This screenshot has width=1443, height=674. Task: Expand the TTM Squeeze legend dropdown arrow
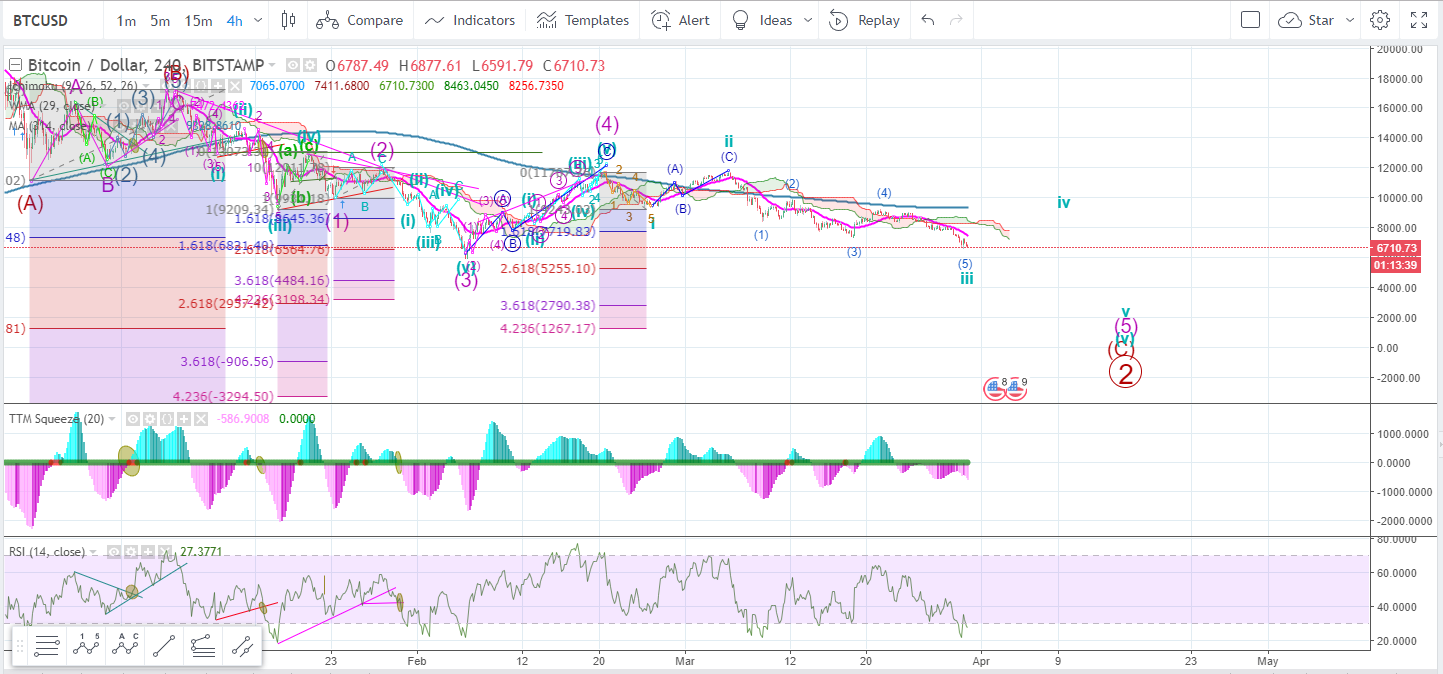click(112, 419)
